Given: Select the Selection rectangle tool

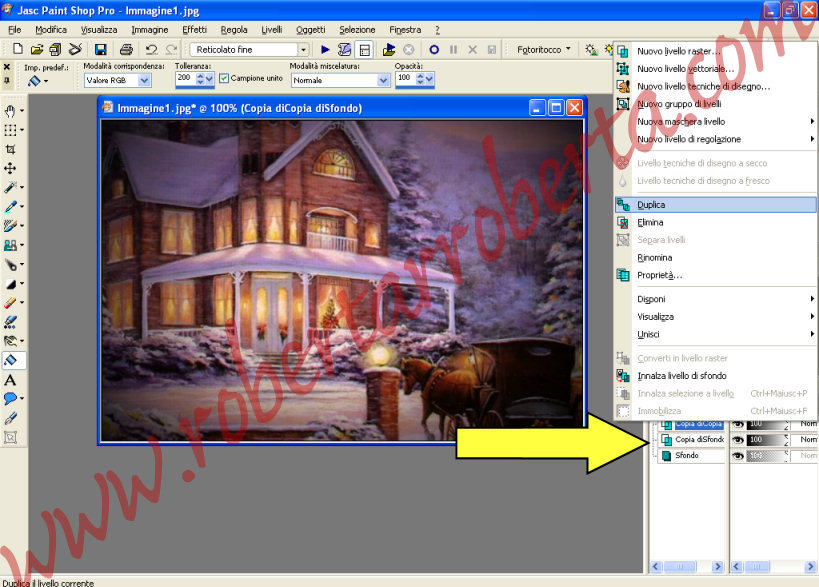Looking at the screenshot, I should tap(10, 130).
